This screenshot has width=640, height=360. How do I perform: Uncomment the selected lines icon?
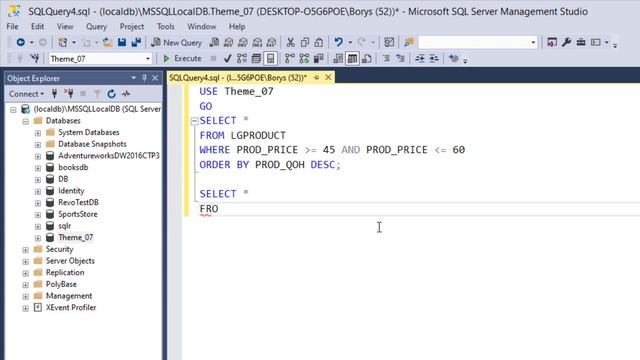coord(400,59)
